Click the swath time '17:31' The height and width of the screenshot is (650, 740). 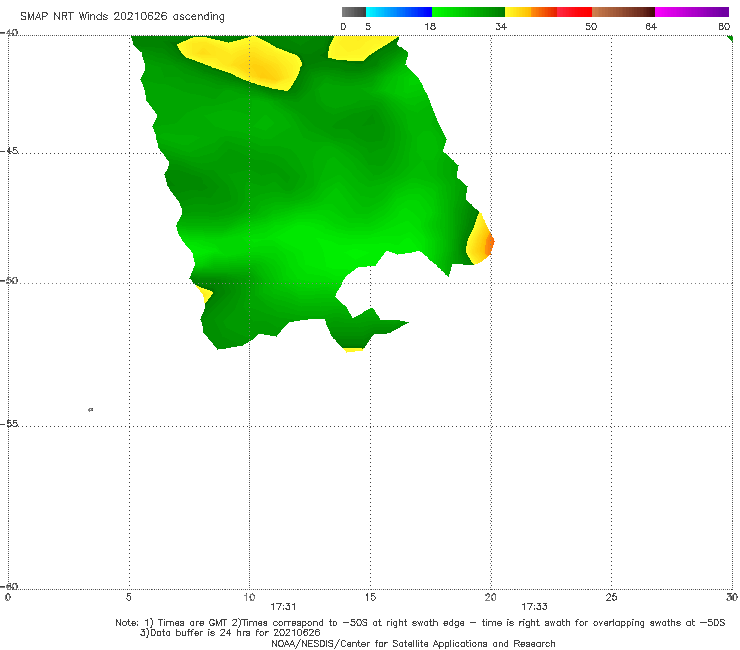[283, 607]
